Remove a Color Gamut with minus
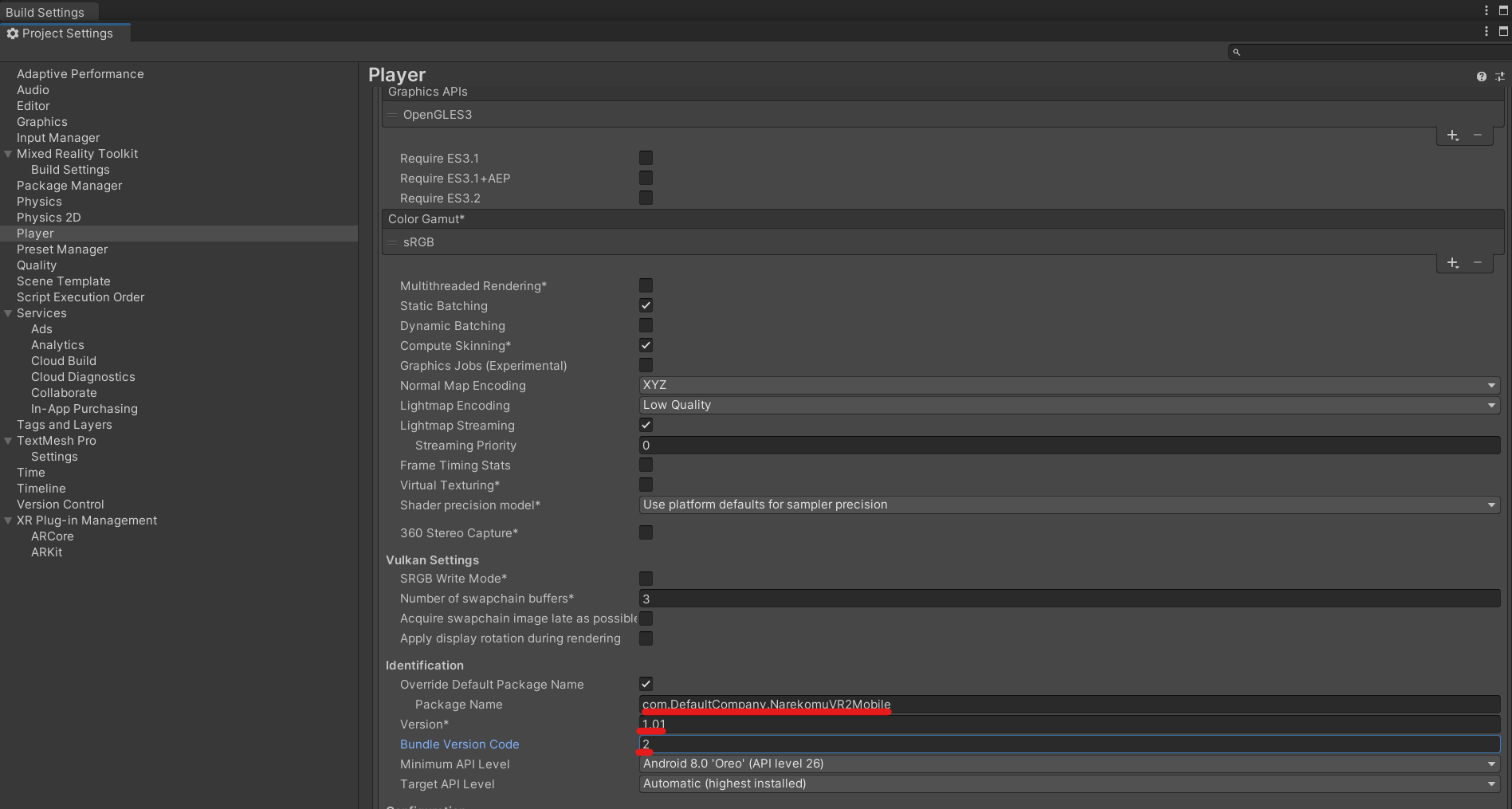Screen dimensions: 1512x809 [x=1478, y=263]
